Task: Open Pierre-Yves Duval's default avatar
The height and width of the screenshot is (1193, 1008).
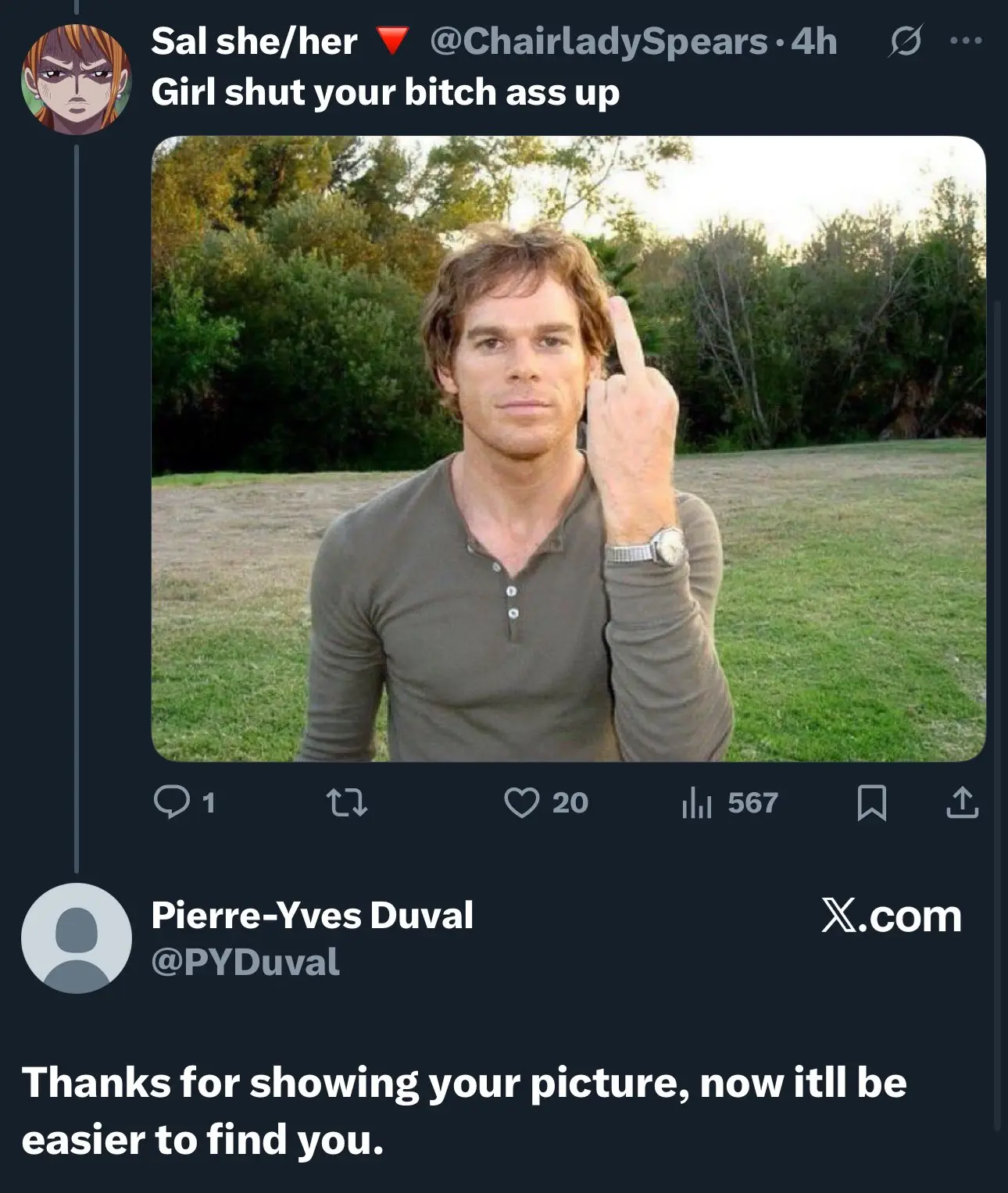Action: pos(77,938)
